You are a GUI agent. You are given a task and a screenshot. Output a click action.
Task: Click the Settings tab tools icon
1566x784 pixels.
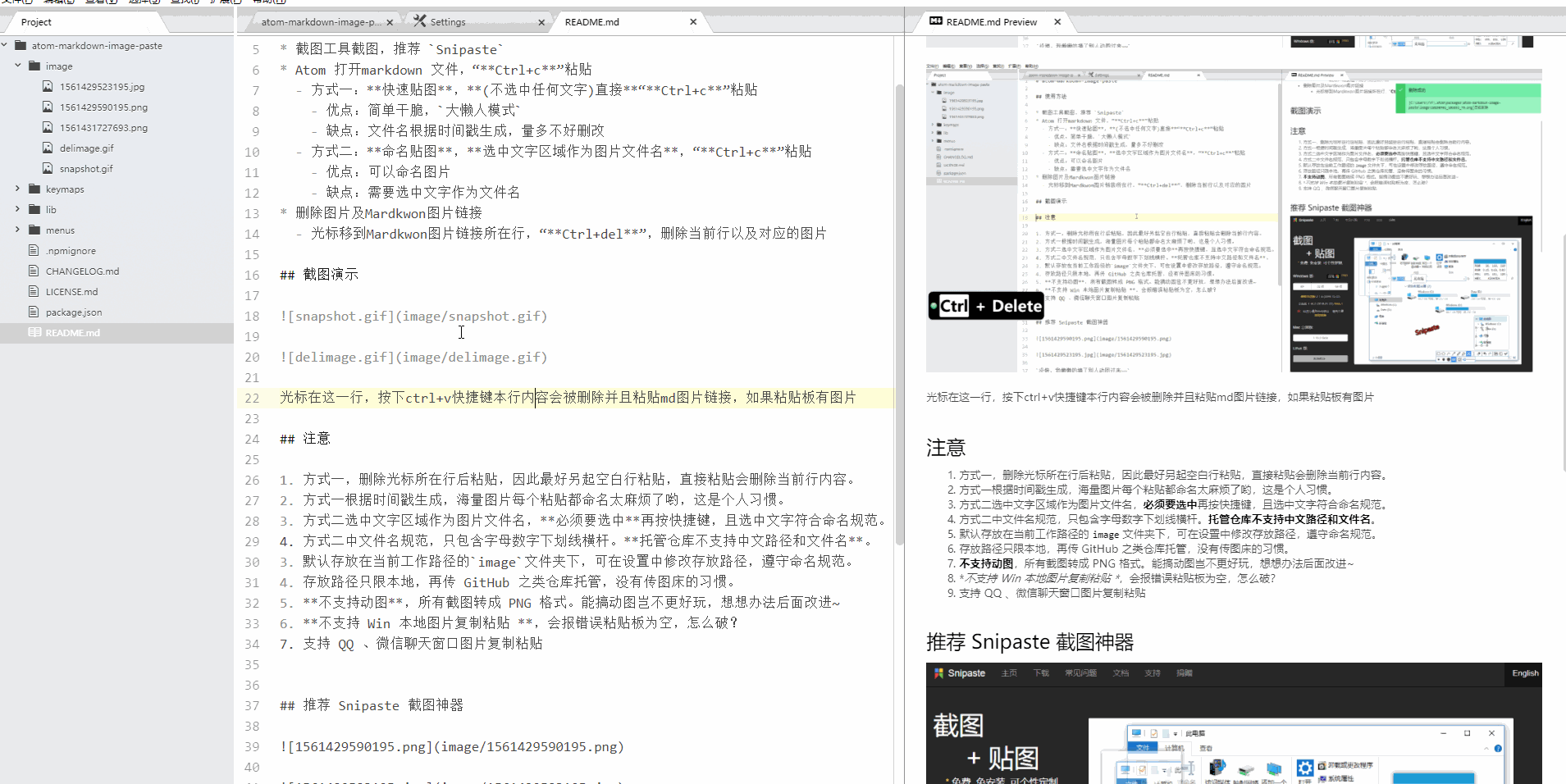point(420,21)
